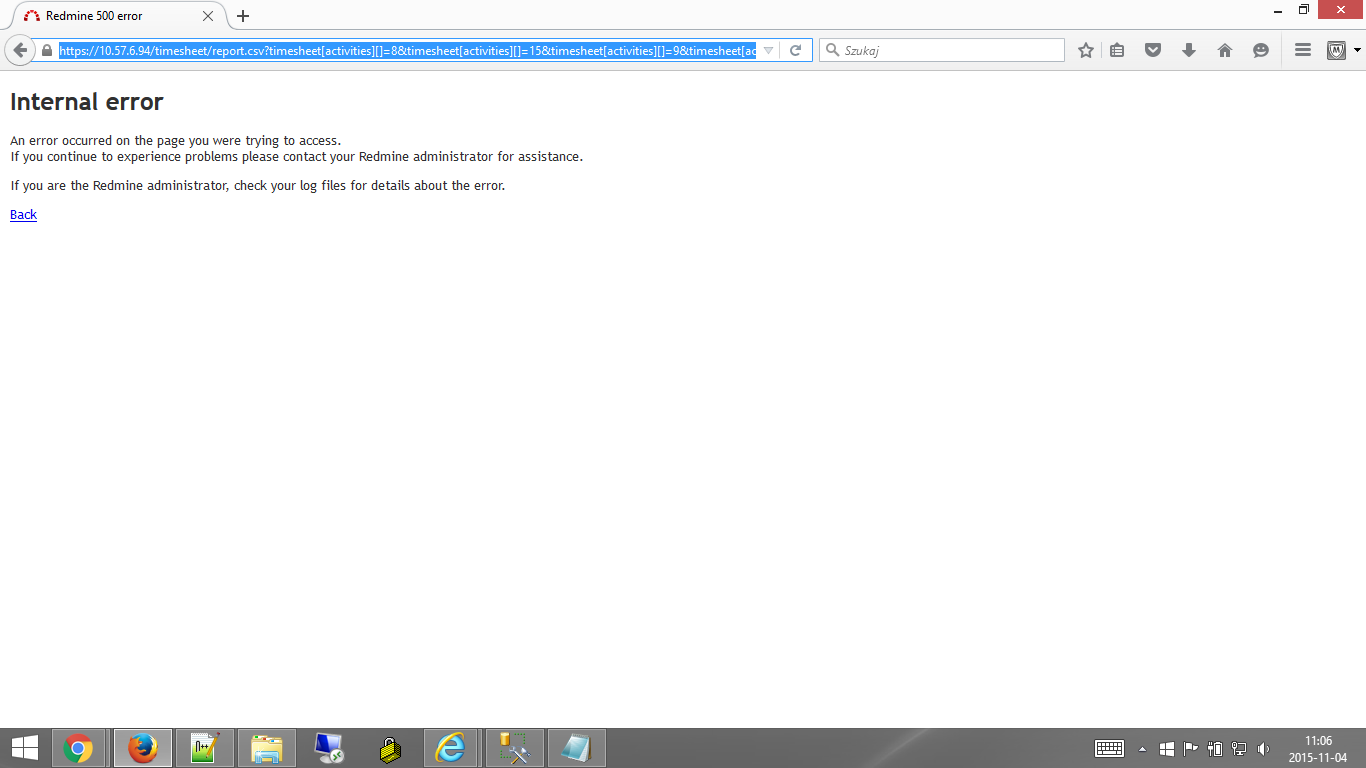This screenshot has width=1366, height=768.
Task: Click the battery power tray icon
Action: (x=1215, y=749)
